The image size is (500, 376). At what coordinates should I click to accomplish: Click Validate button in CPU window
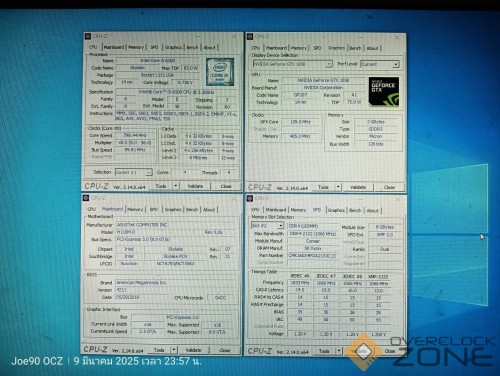(195, 186)
